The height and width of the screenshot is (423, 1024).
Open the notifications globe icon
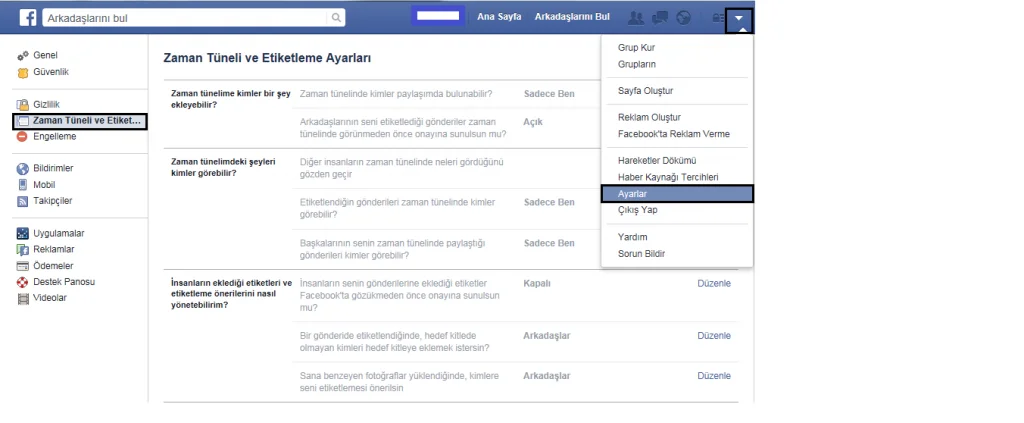click(684, 17)
